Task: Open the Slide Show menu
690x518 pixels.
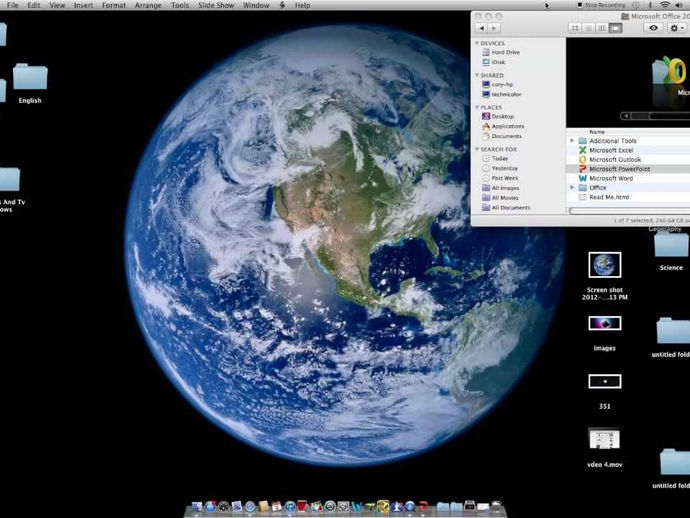Action: tap(216, 5)
